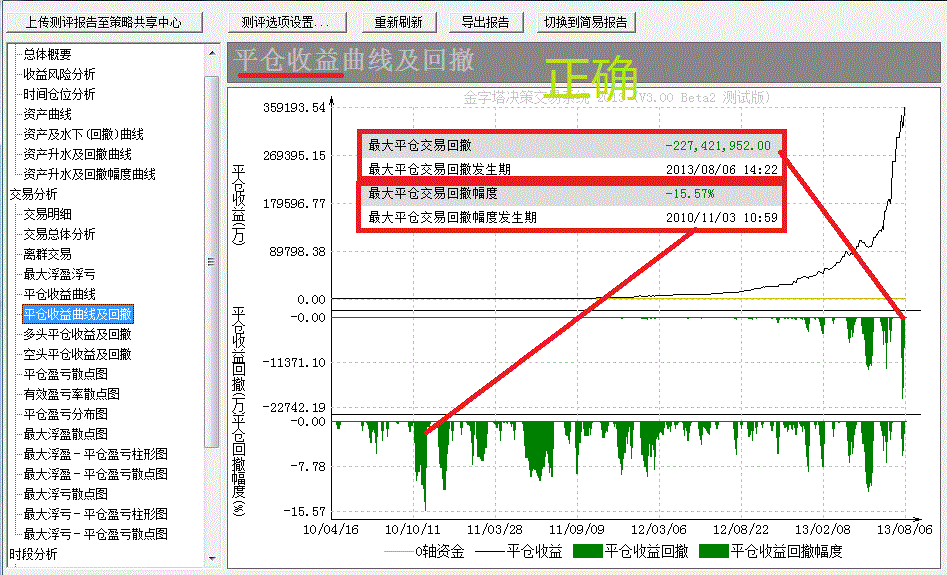Select 平仓收益曲线 tree item

click(x=59, y=294)
